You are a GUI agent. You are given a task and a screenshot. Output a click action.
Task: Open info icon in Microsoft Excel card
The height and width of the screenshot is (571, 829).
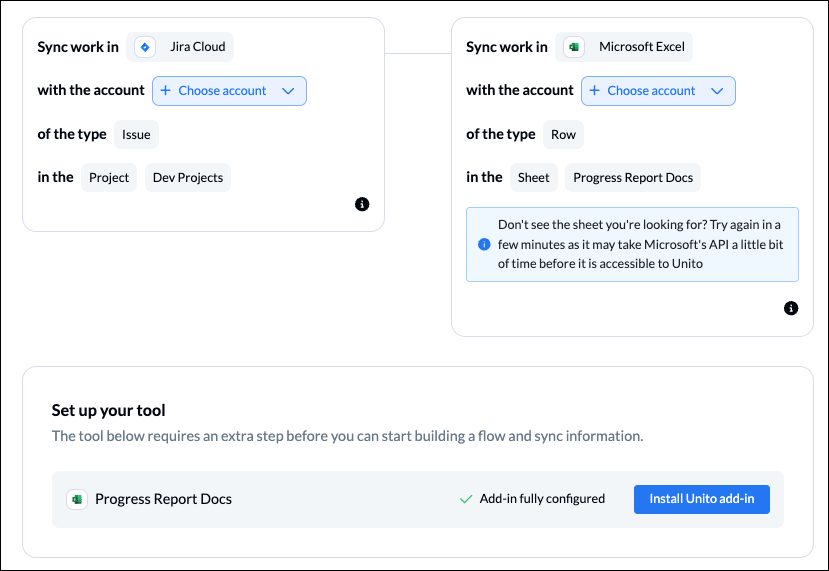tap(791, 308)
